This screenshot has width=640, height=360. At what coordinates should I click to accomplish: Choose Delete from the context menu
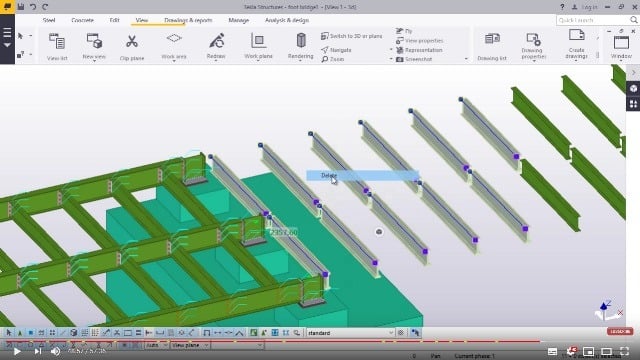pyautogui.click(x=362, y=175)
